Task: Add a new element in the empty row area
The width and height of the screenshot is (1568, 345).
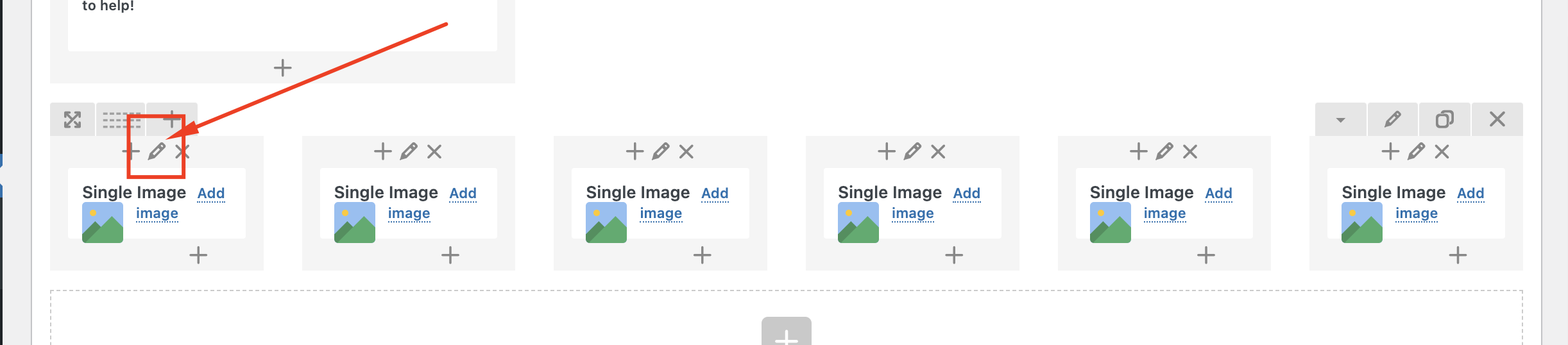Action: pos(786,332)
